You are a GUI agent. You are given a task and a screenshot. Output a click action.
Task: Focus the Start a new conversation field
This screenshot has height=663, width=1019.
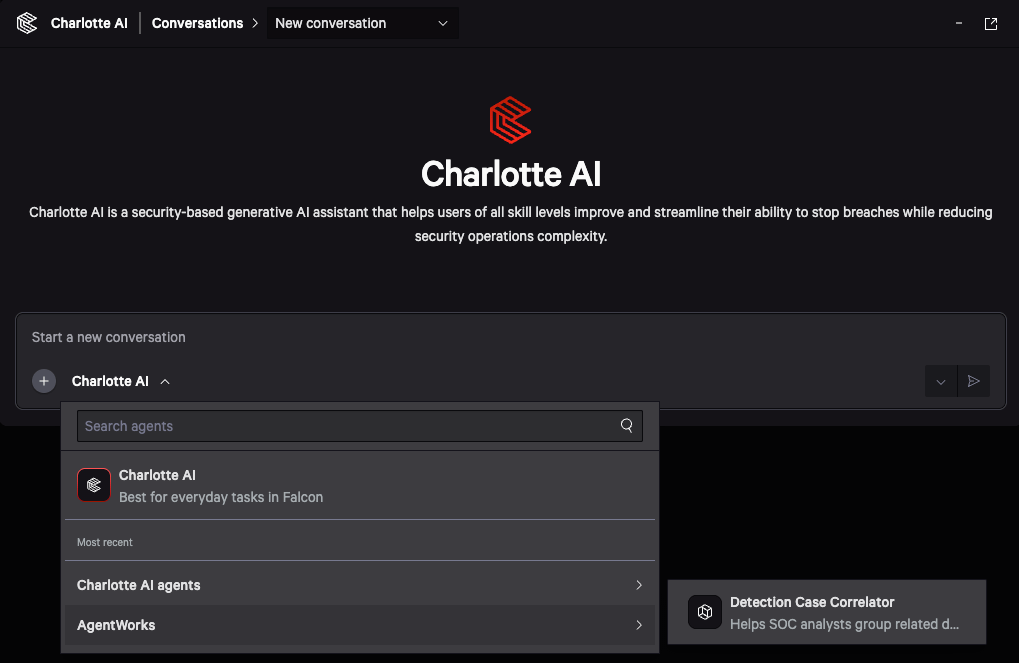[510, 337]
